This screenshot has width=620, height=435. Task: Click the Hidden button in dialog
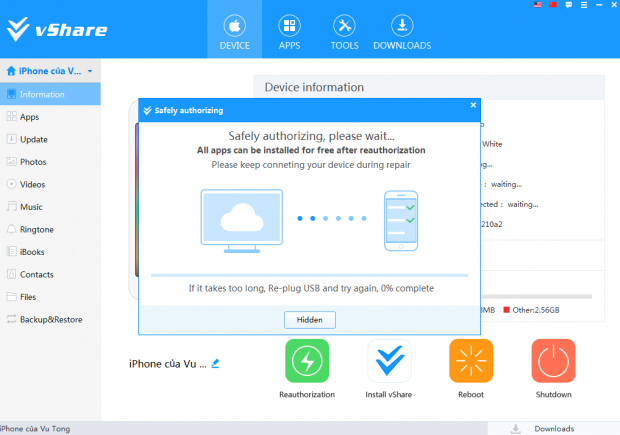pyautogui.click(x=309, y=320)
